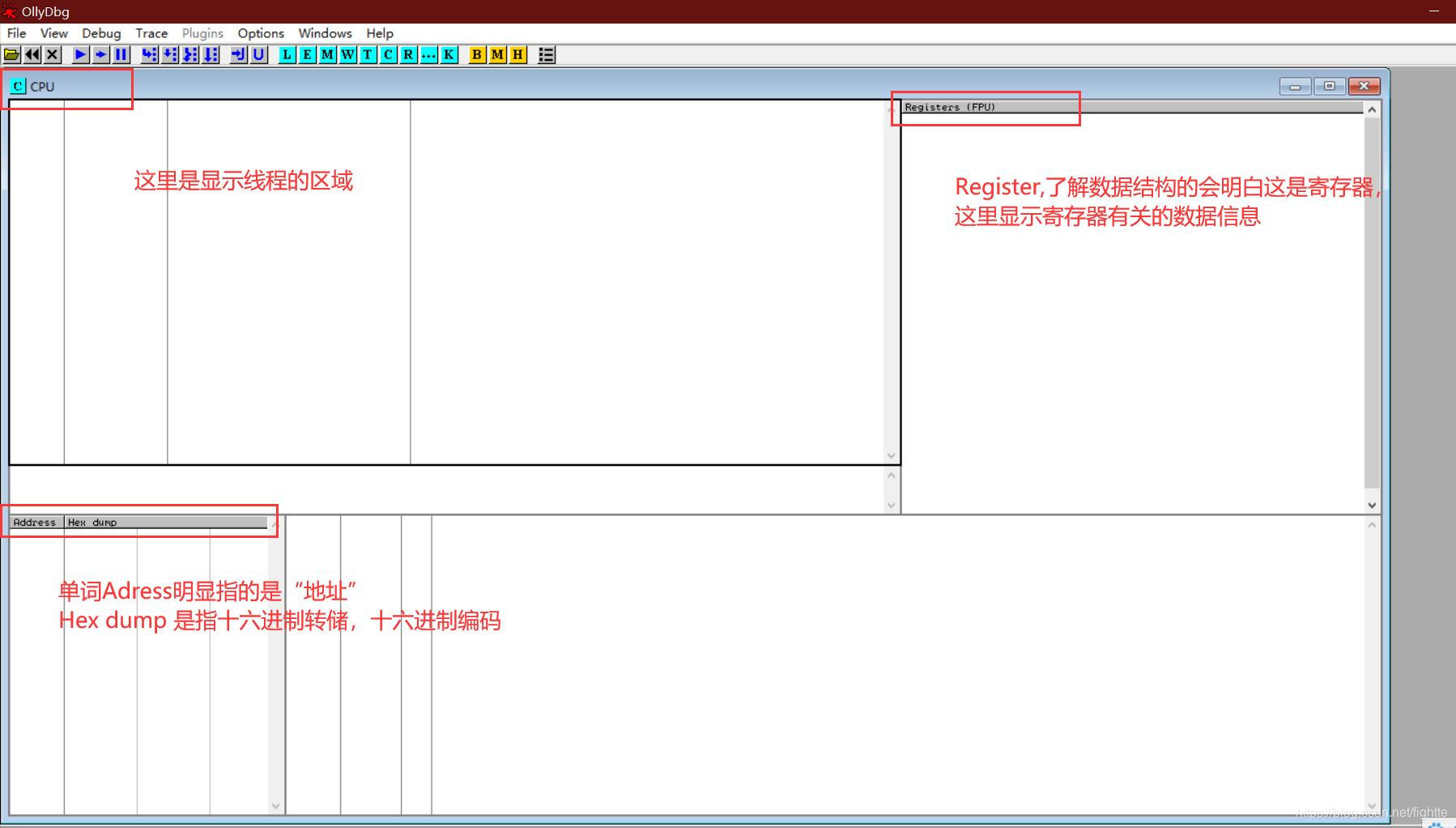
Task: Open Run trace with the dots icon
Action: 428,55
